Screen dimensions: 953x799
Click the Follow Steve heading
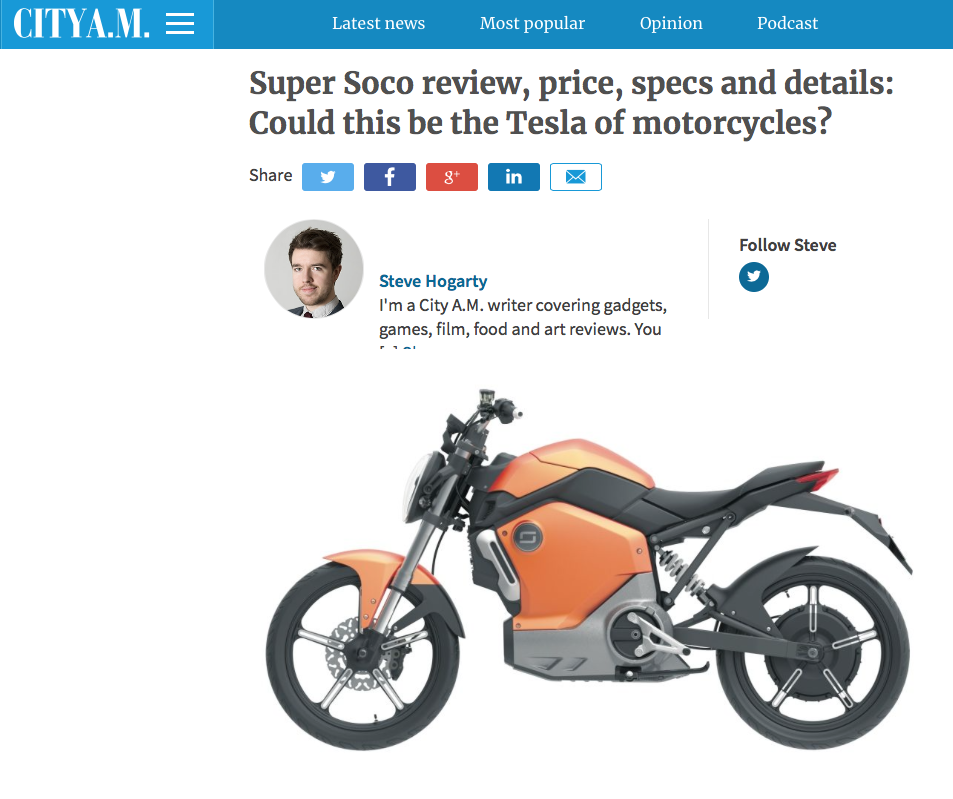pos(787,245)
